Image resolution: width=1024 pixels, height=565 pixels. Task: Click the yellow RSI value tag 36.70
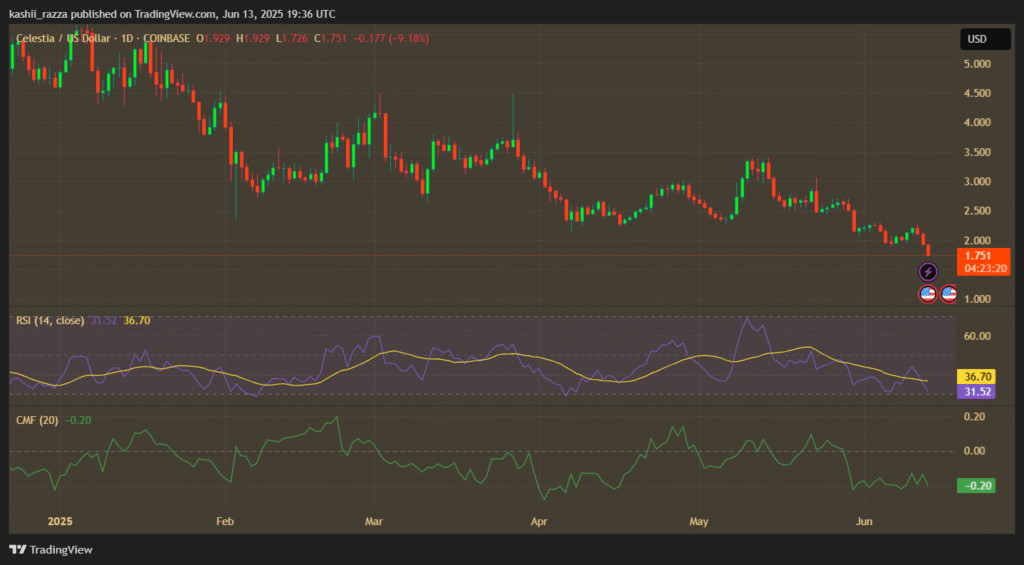tap(976, 376)
